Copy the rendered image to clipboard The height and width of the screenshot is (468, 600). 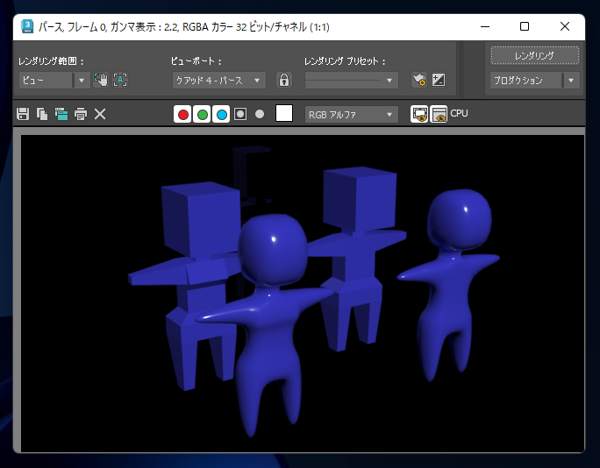point(42,114)
